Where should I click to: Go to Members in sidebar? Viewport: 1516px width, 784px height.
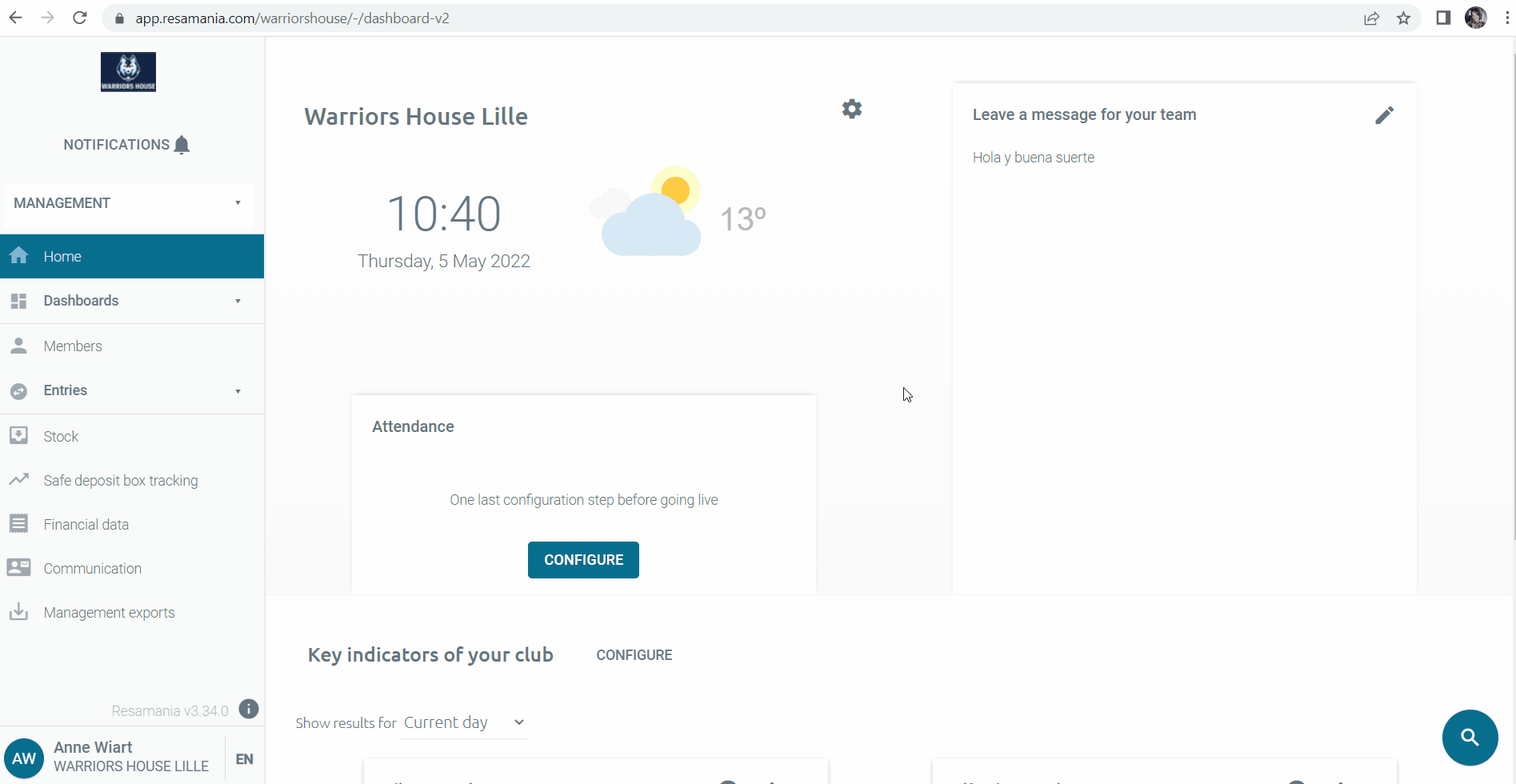73,346
